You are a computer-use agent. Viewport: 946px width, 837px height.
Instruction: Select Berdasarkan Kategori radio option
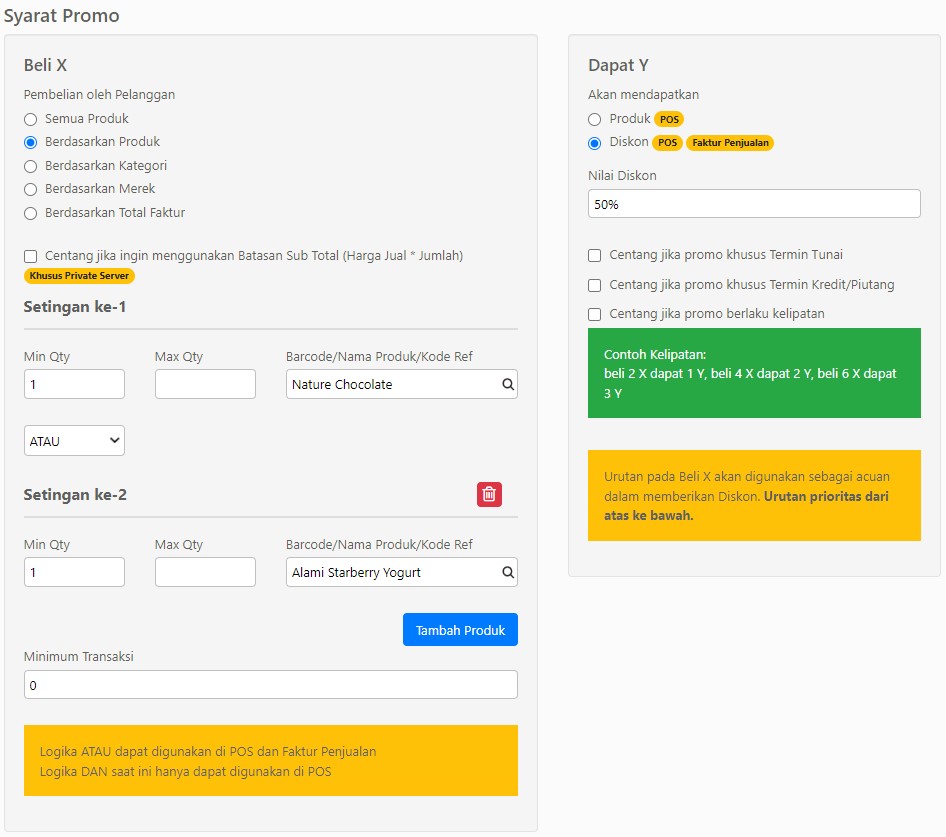(x=31, y=166)
